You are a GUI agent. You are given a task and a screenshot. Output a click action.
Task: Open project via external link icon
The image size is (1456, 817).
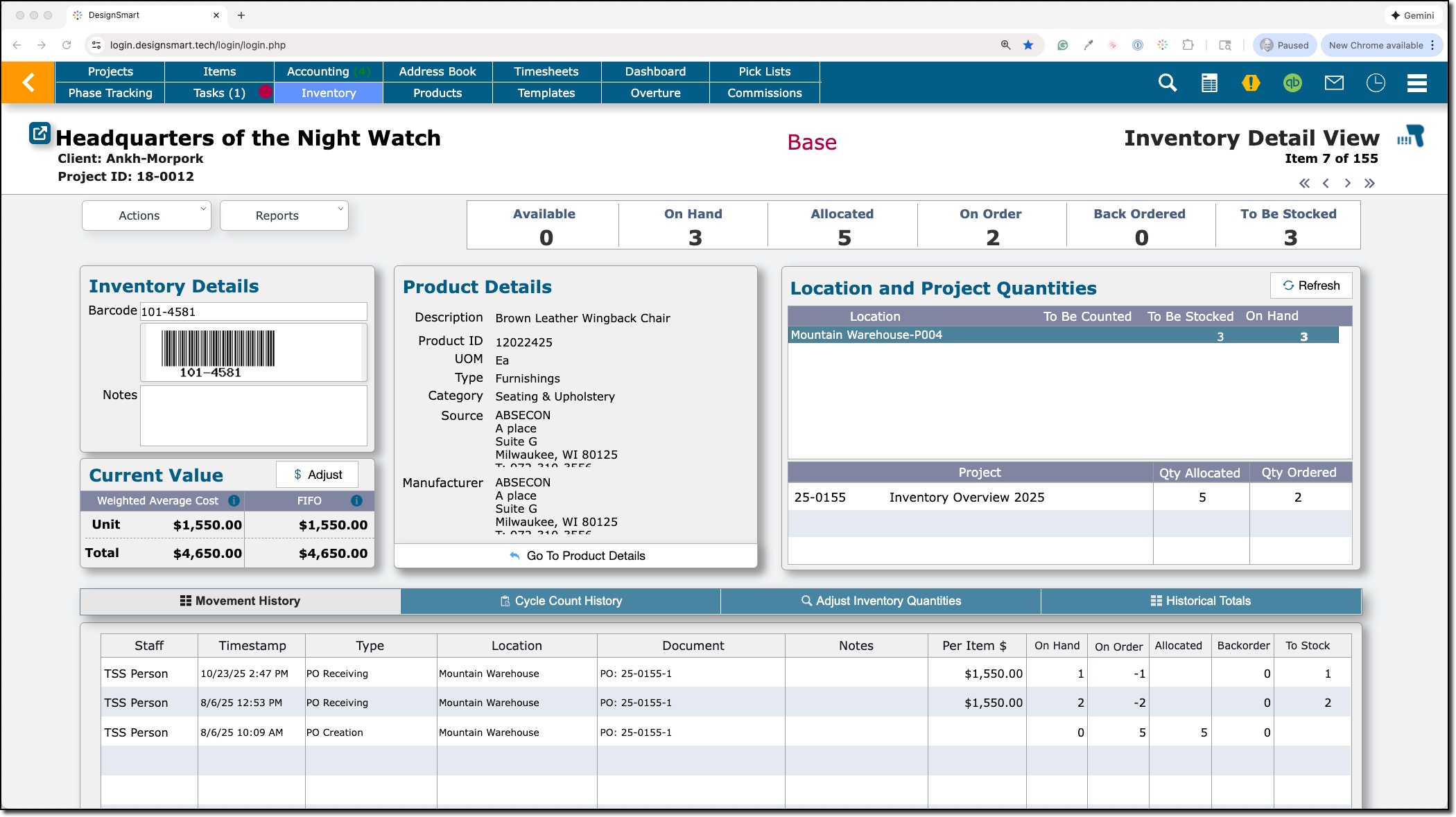pos(40,132)
